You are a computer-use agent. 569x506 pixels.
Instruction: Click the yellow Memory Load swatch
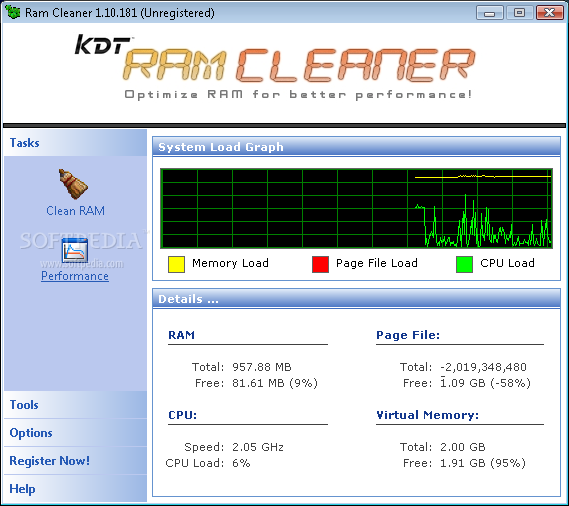[176, 264]
